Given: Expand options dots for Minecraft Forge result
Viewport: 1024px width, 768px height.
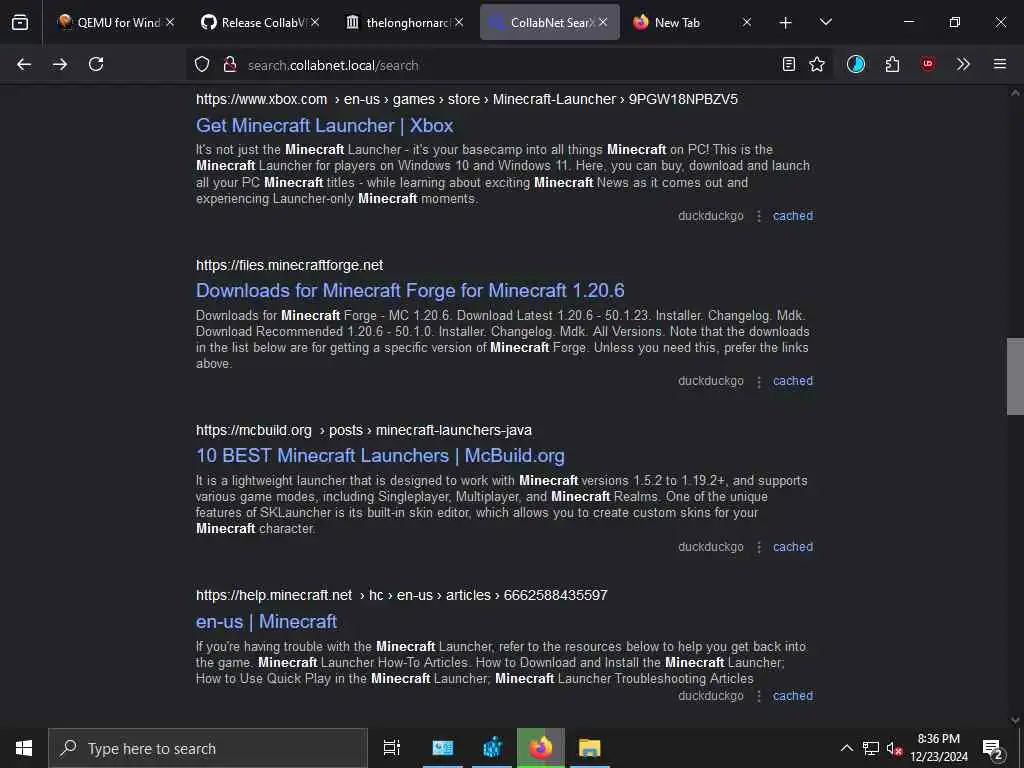Looking at the screenshot, I should 758,381.
